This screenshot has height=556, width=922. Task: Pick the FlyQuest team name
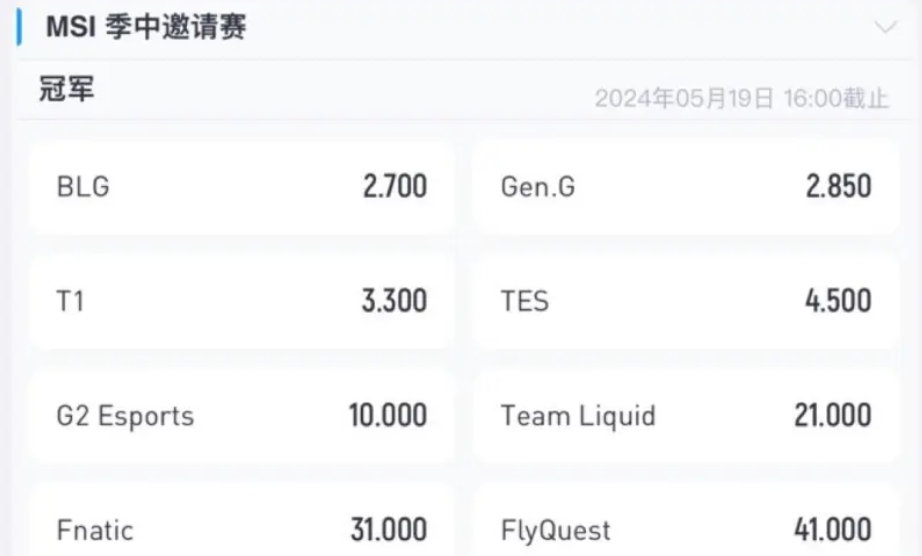(x=555, y=529)
